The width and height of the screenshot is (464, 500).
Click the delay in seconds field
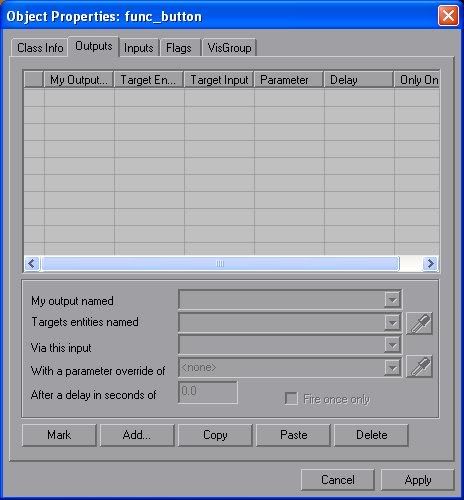pyautogui.click(x=208, y=392)
